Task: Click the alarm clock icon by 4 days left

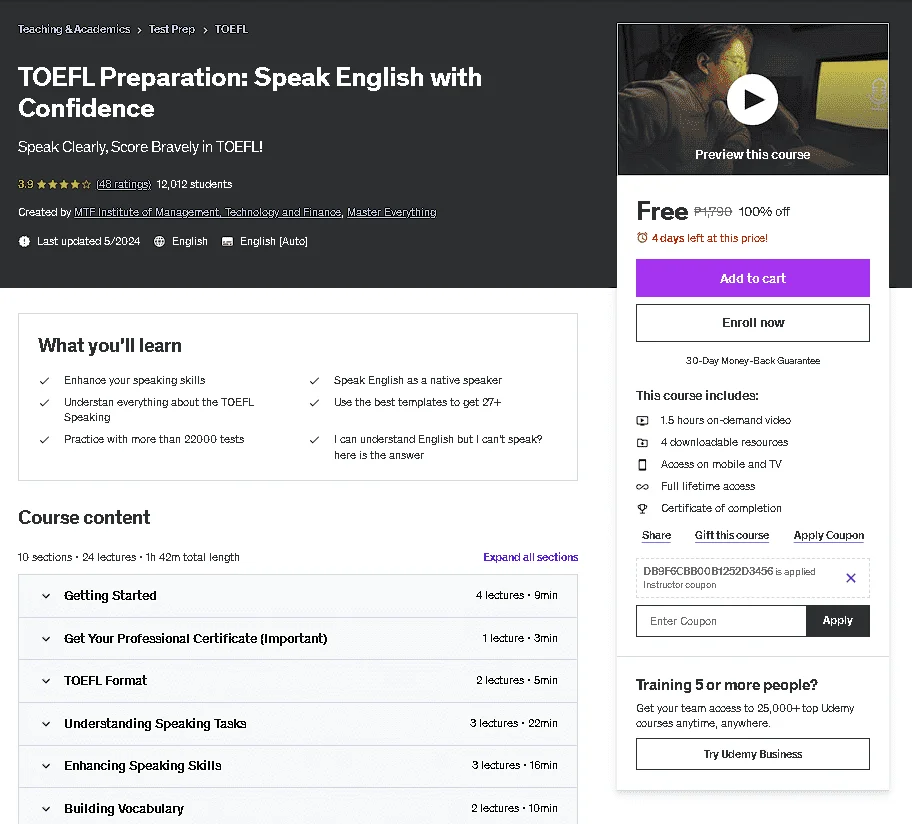Action: point(642,238)
